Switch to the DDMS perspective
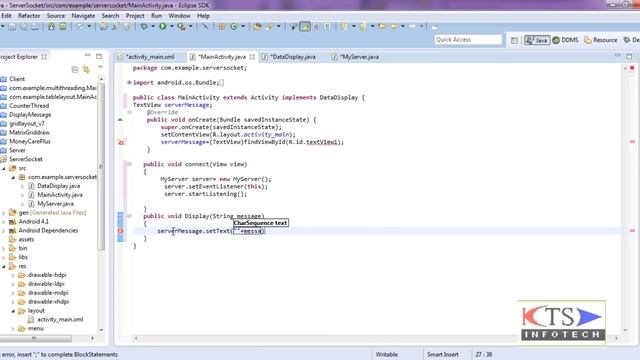 [x=565, y=40]
